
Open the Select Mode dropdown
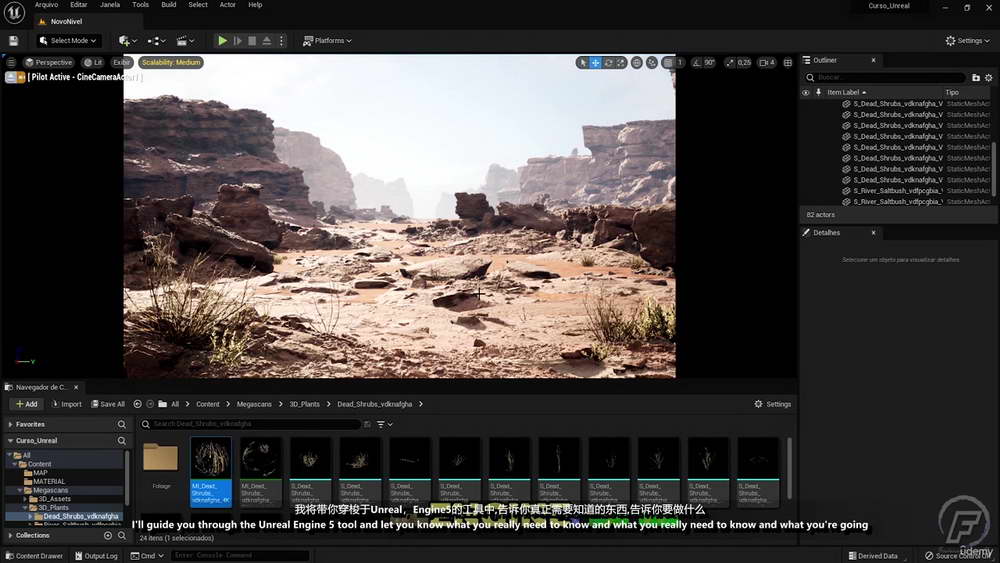pyautogui.click(x=68, y=41)
